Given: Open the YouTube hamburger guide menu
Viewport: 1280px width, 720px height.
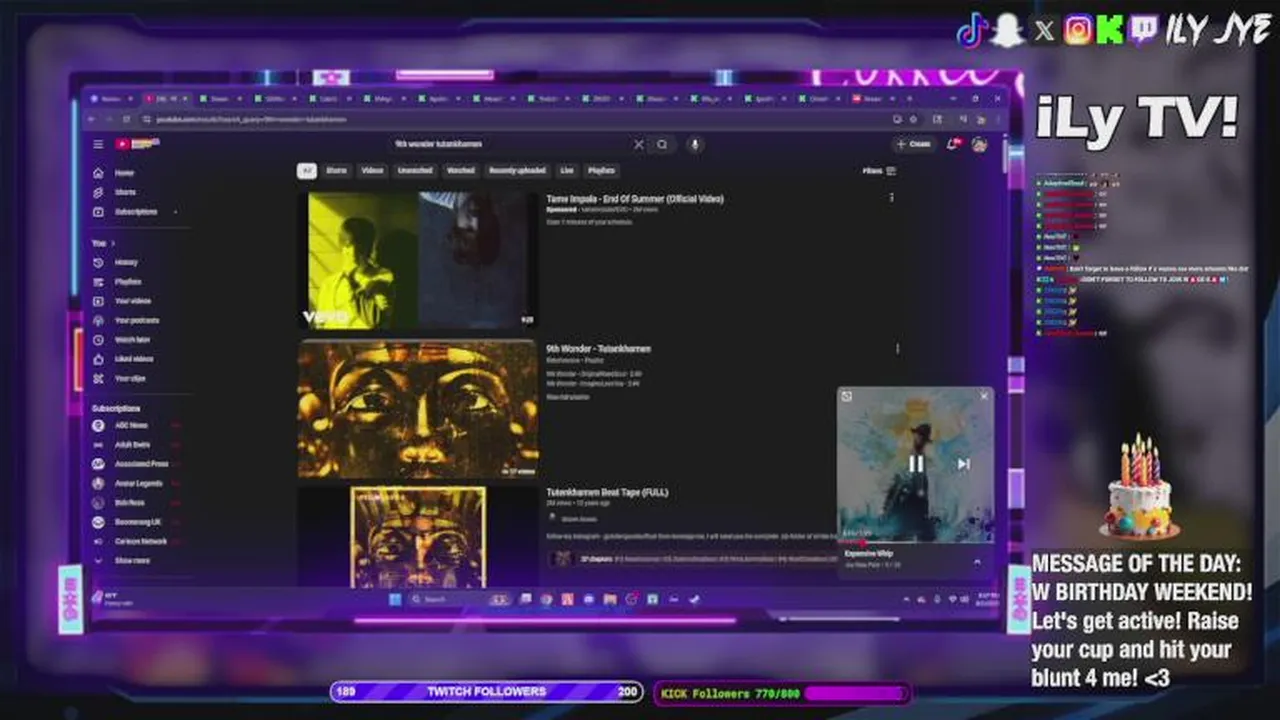Looking at the screenshot, I should pos(98,144).
